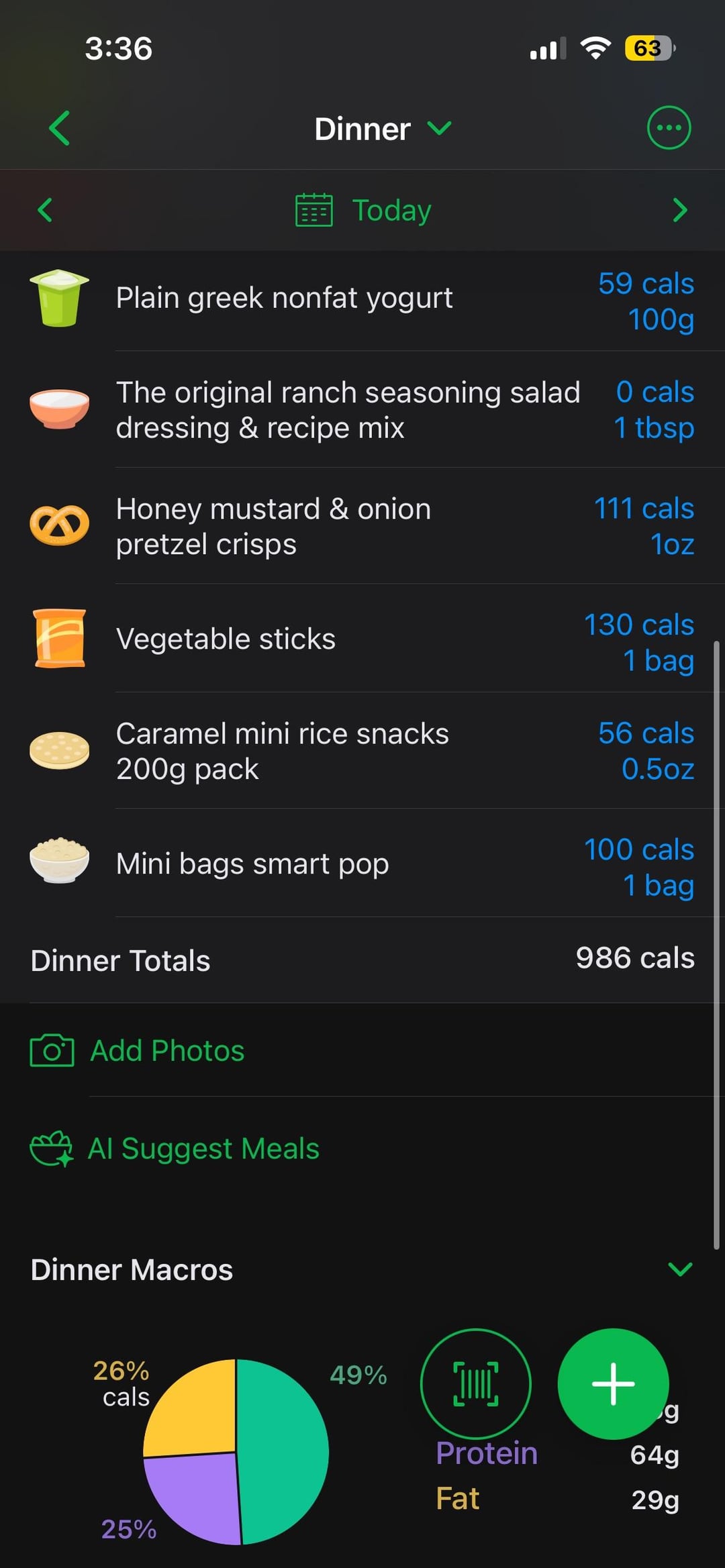Edit the 0.5oz caramel rice snacks serving

(657, 769)
